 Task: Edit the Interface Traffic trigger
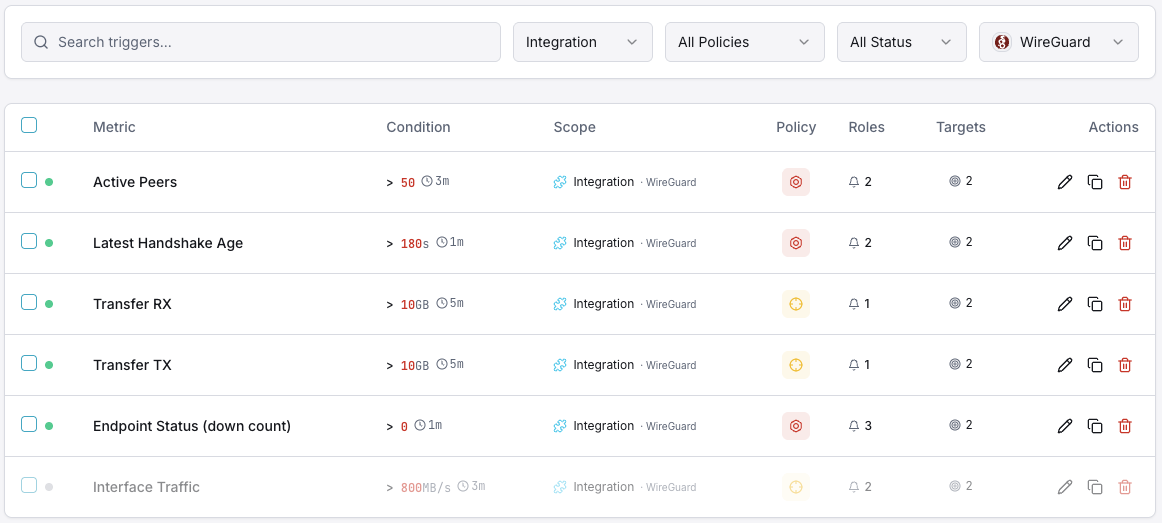[1065, 487]
